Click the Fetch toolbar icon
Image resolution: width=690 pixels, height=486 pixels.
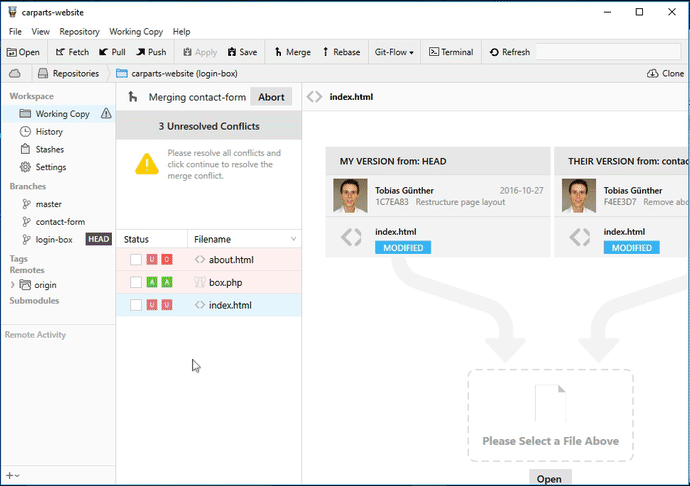click(60, 52)
